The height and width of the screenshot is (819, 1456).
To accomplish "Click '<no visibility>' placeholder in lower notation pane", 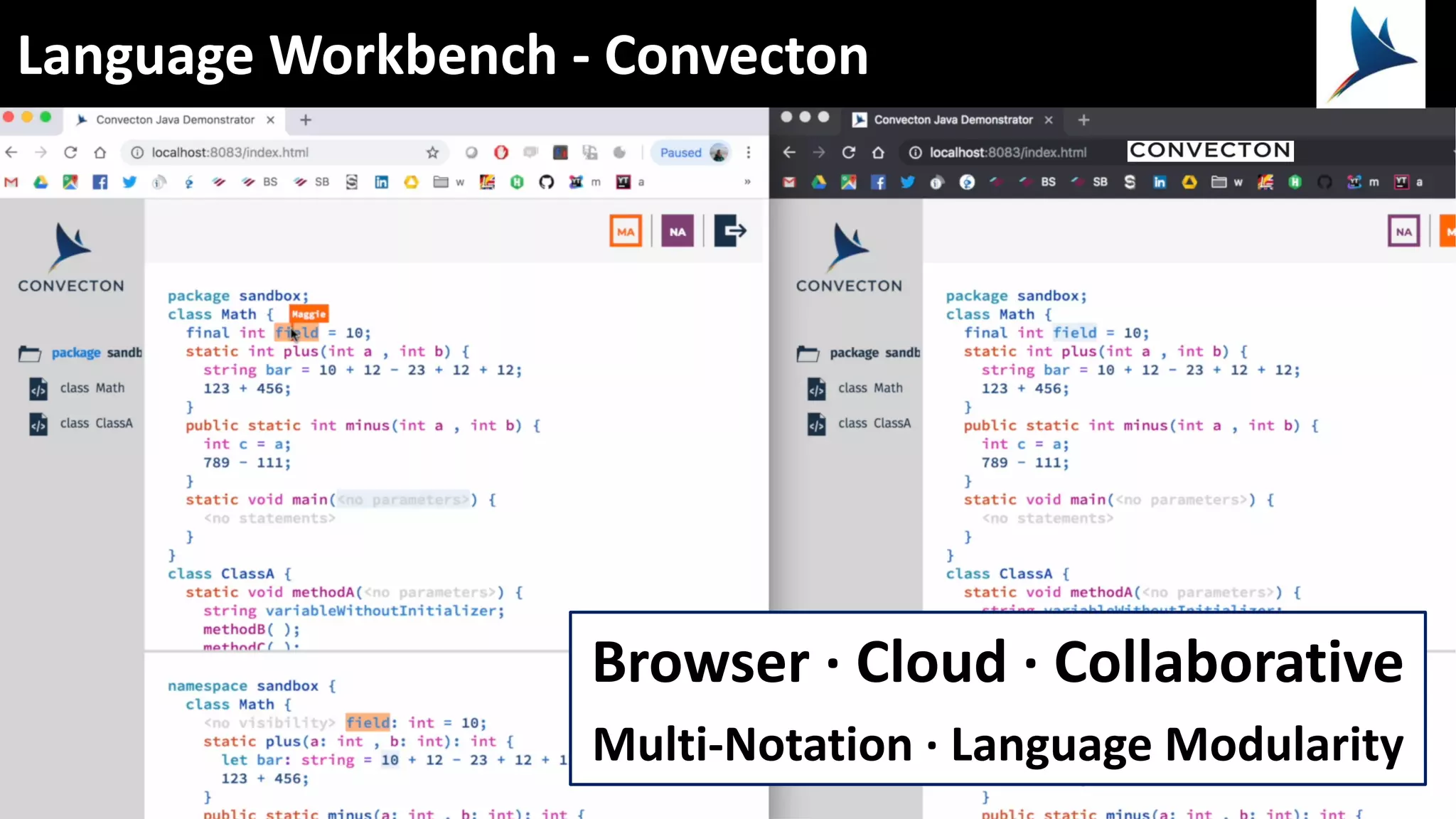I will pyautogui.click(x=269, y=723).
